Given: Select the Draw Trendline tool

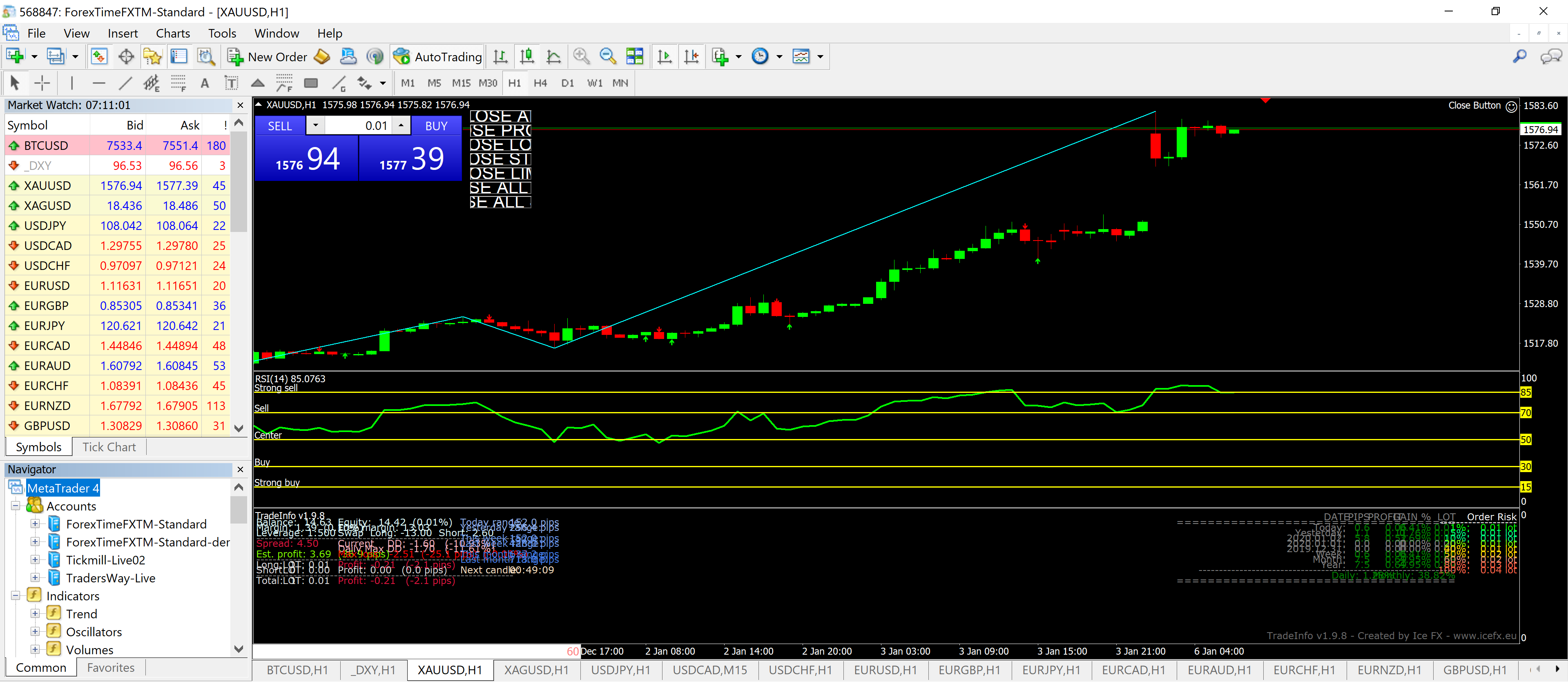Looking at the screenshot, I should point(125,83).
